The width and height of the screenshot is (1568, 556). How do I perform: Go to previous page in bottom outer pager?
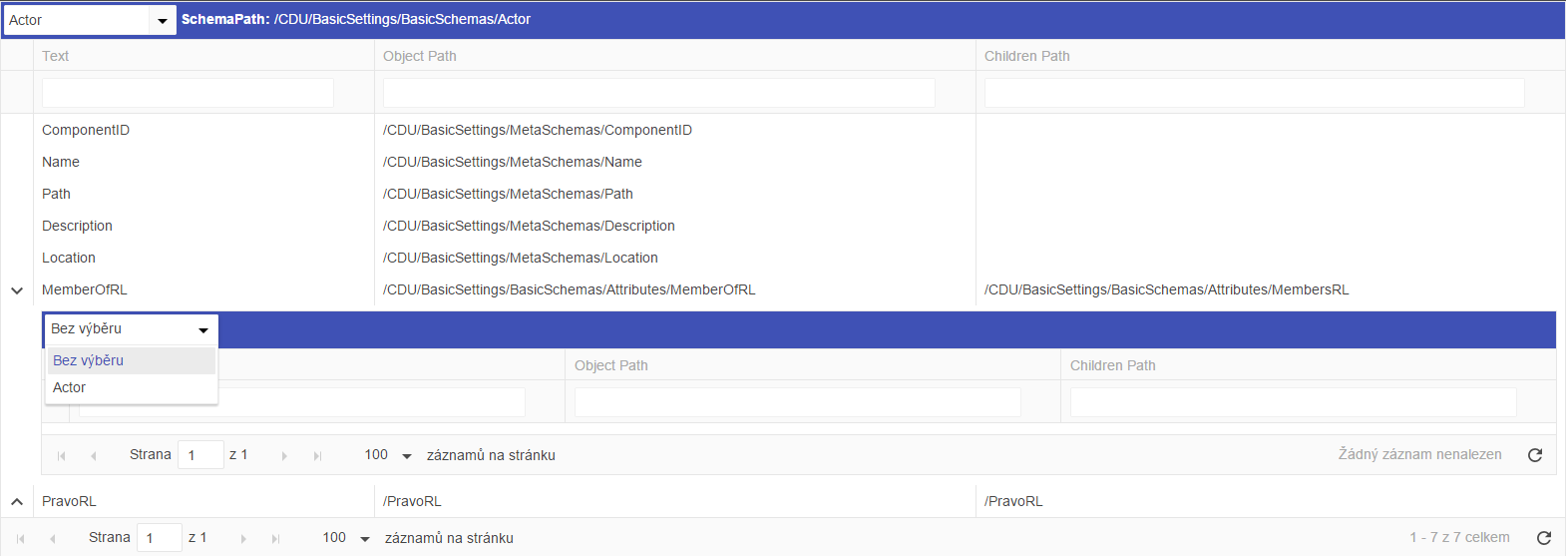52,539
